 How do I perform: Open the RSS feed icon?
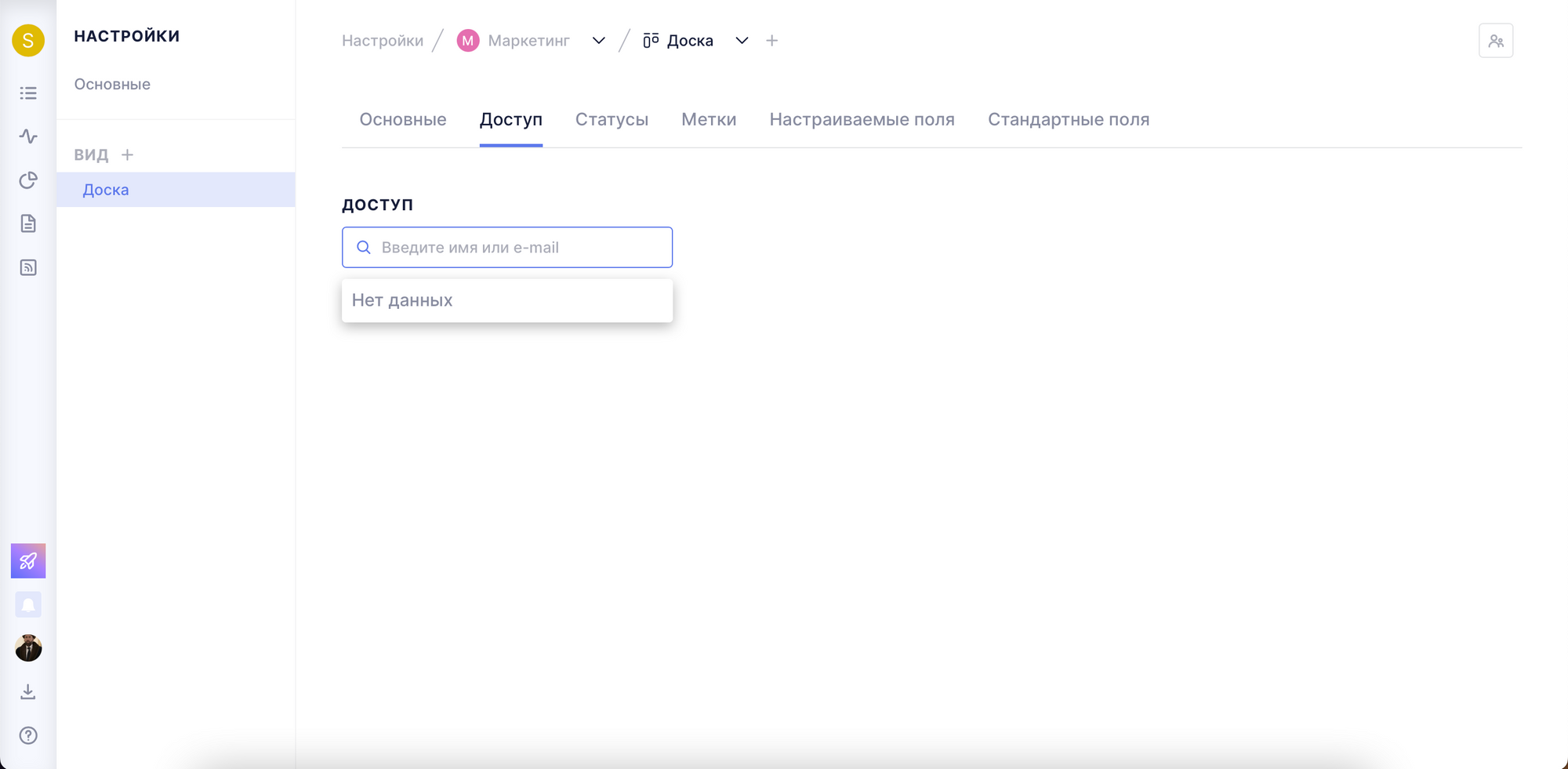point(28,268)
